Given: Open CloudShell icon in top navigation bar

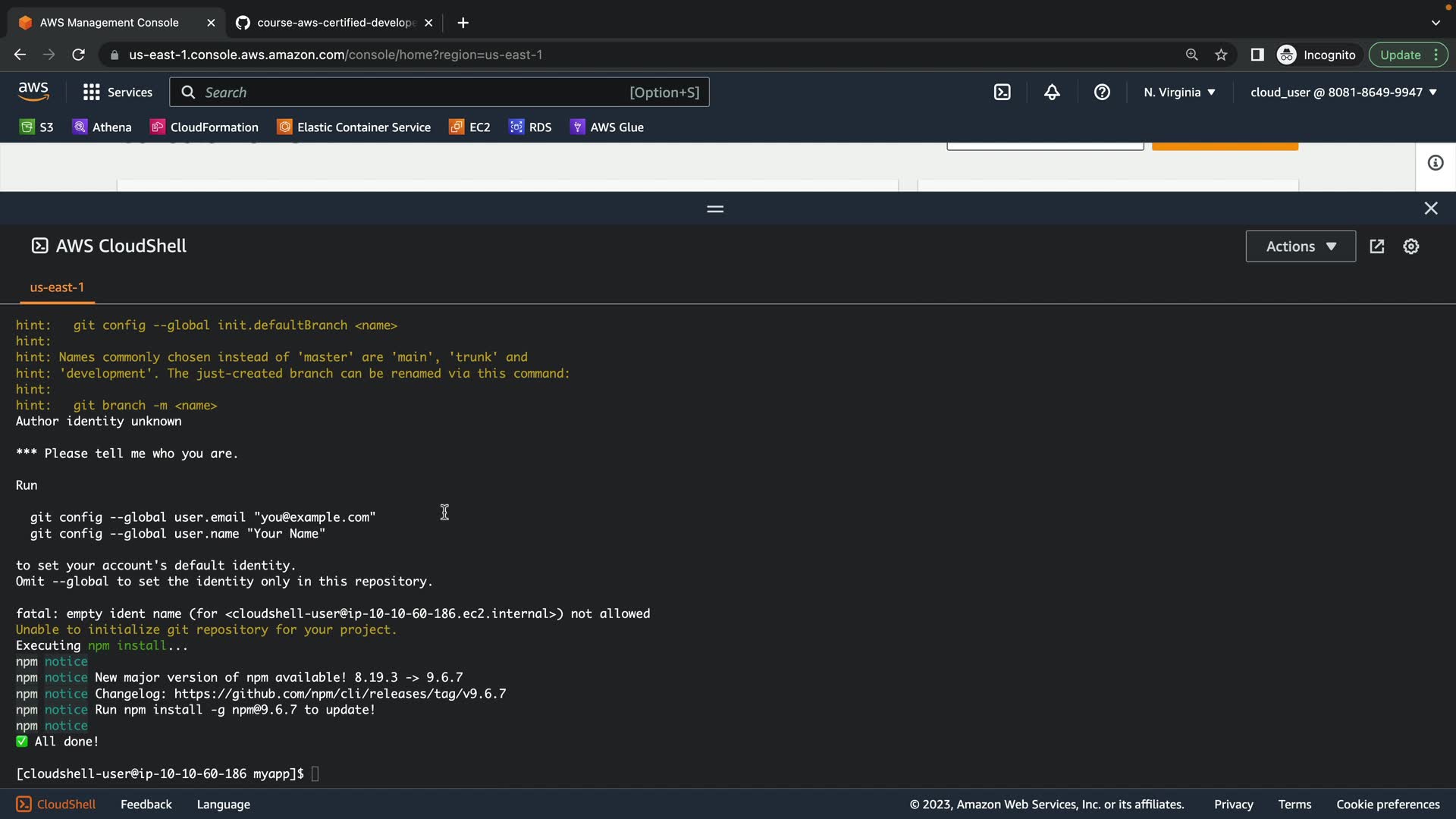Looking at the screenshot, I should pos(1002,93).
